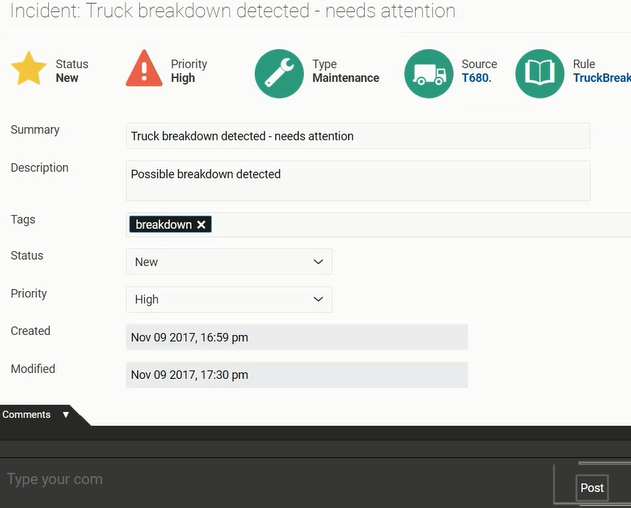631x508 pixels.
Task: Click the New status header label
Action: (67, 78)
